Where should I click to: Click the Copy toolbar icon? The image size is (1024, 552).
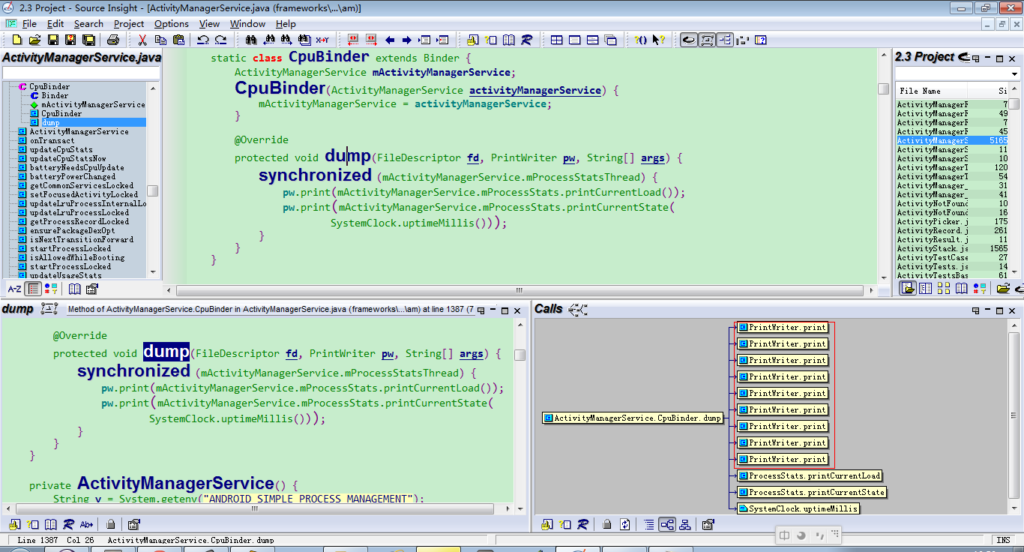point(160,40)
